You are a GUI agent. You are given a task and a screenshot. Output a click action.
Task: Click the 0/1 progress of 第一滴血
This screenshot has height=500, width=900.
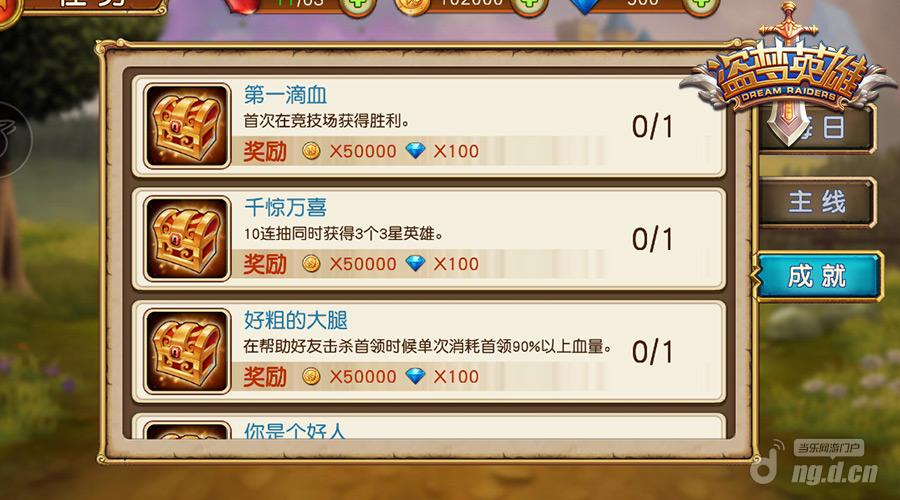click(653, 126)
